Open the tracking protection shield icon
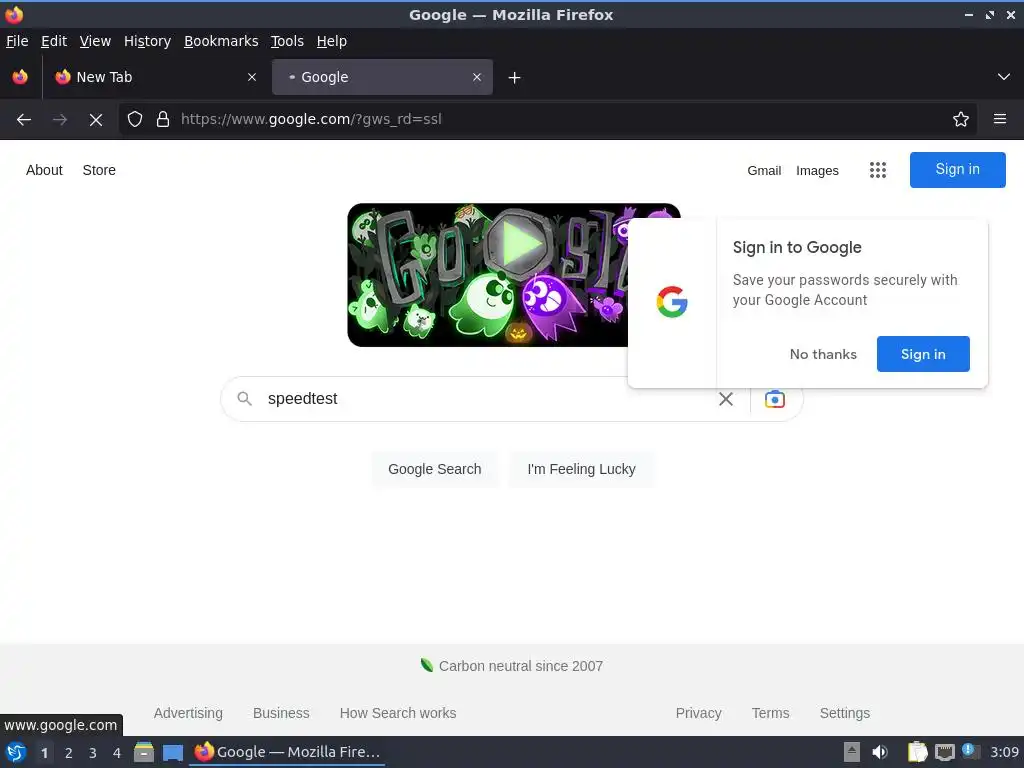The height and width of the screenshot is (768, 1024). 135,119
